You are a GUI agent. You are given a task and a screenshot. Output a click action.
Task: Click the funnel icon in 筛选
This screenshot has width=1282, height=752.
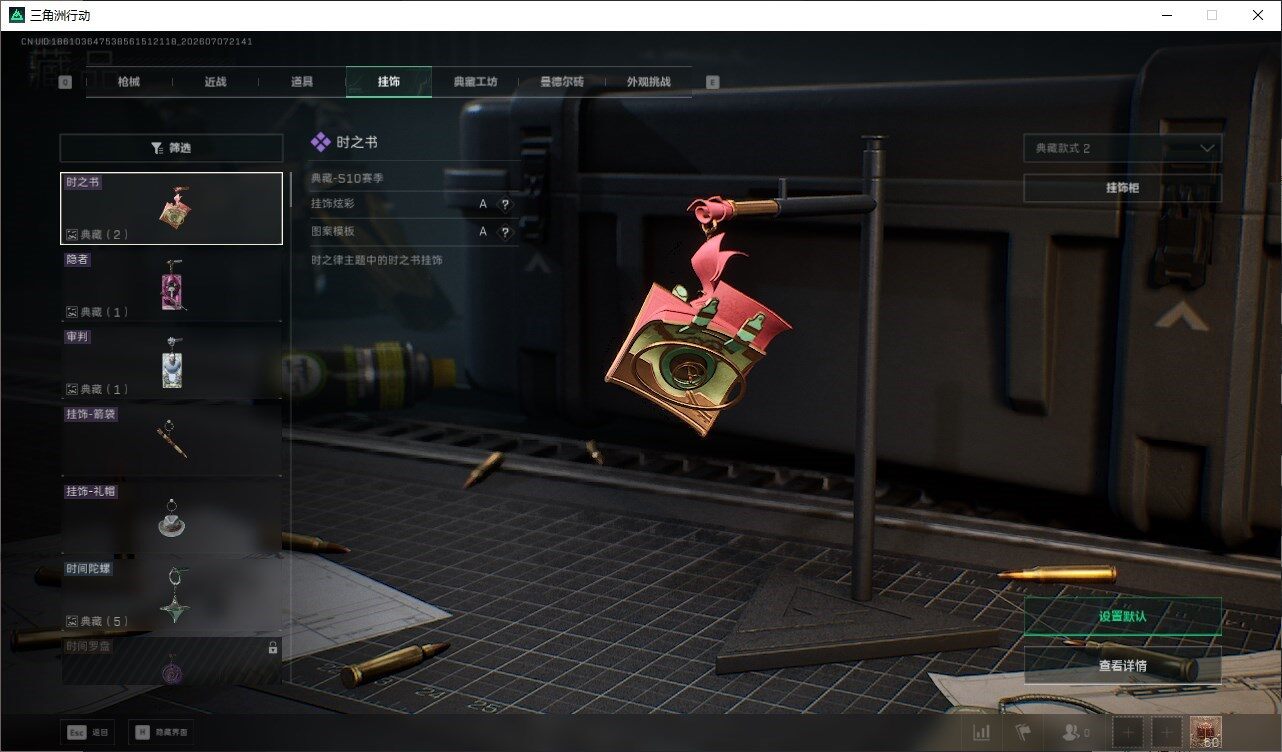coord(157,148)
